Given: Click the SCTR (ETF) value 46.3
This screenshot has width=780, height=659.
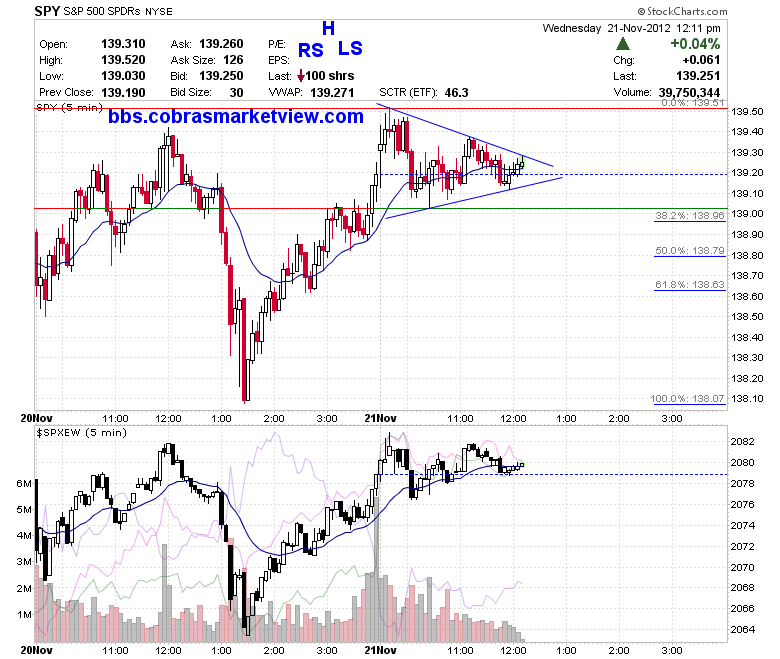Looking at the screenshot, I should point(457,93).
